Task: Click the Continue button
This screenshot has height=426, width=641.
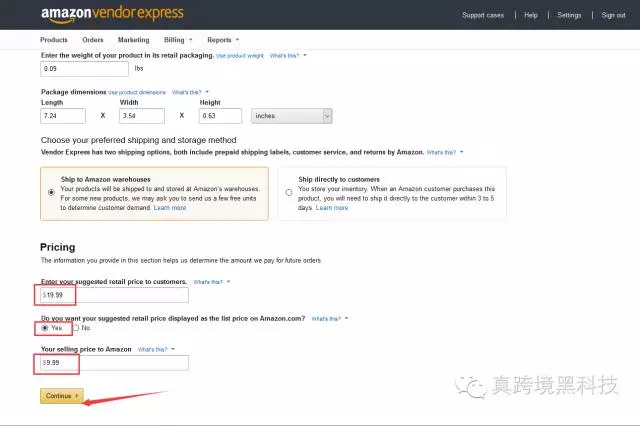Action: coord(62,396)
